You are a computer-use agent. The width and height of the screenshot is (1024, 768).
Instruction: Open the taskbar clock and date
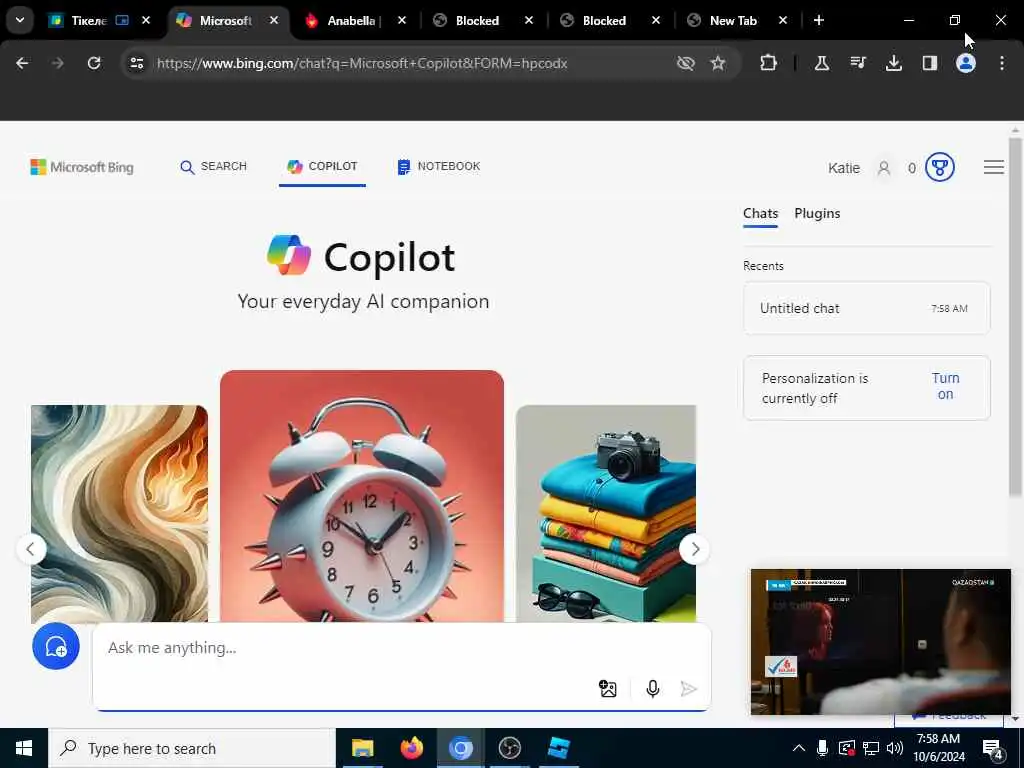point(939,748)
